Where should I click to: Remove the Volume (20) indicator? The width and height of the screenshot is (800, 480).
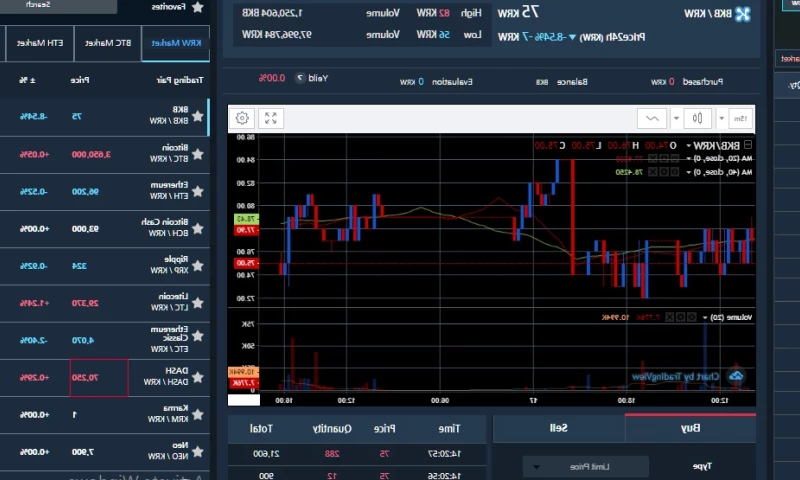pos(669,317)
